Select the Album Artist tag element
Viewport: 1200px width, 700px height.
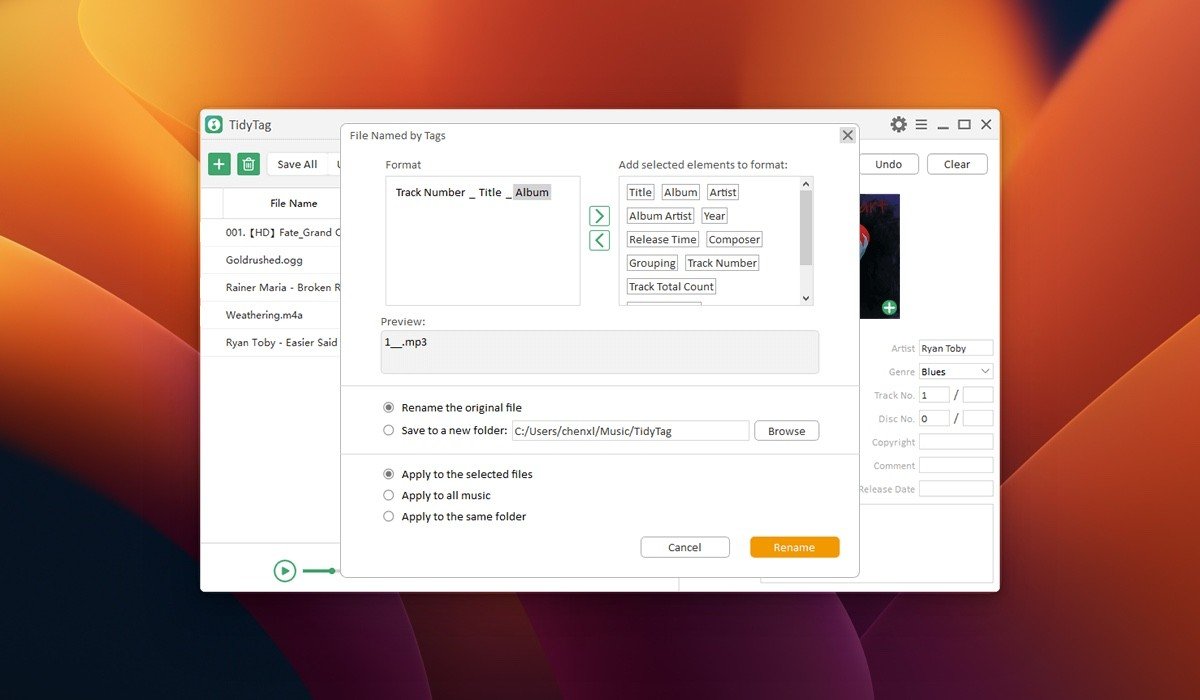pos(660,216)
